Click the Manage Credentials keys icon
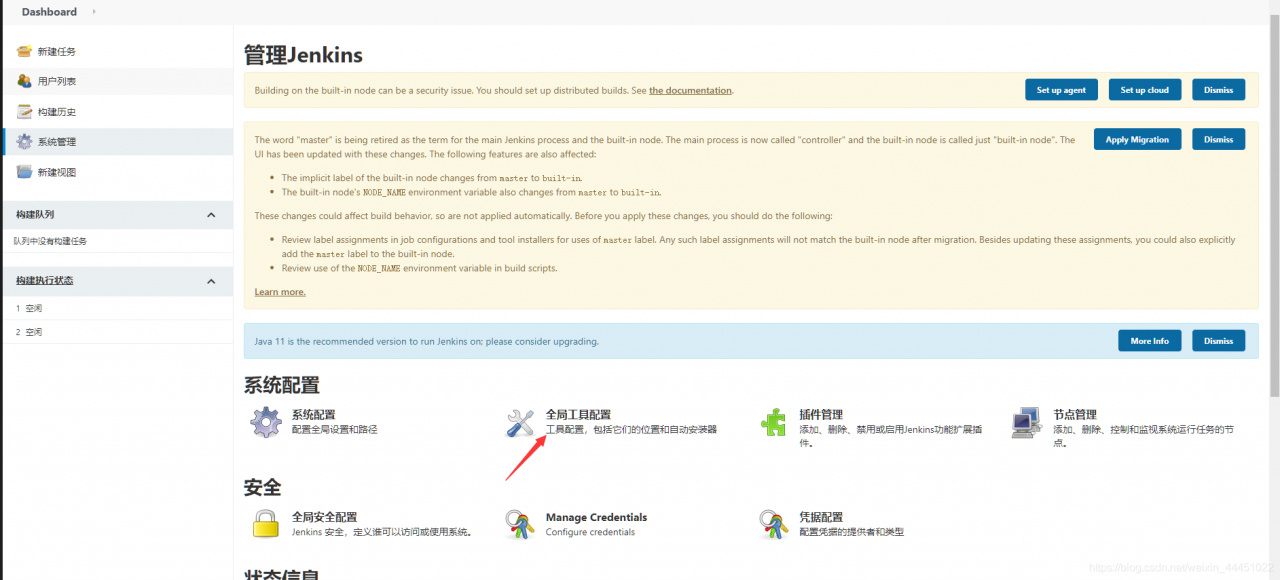 pos(520,524)
